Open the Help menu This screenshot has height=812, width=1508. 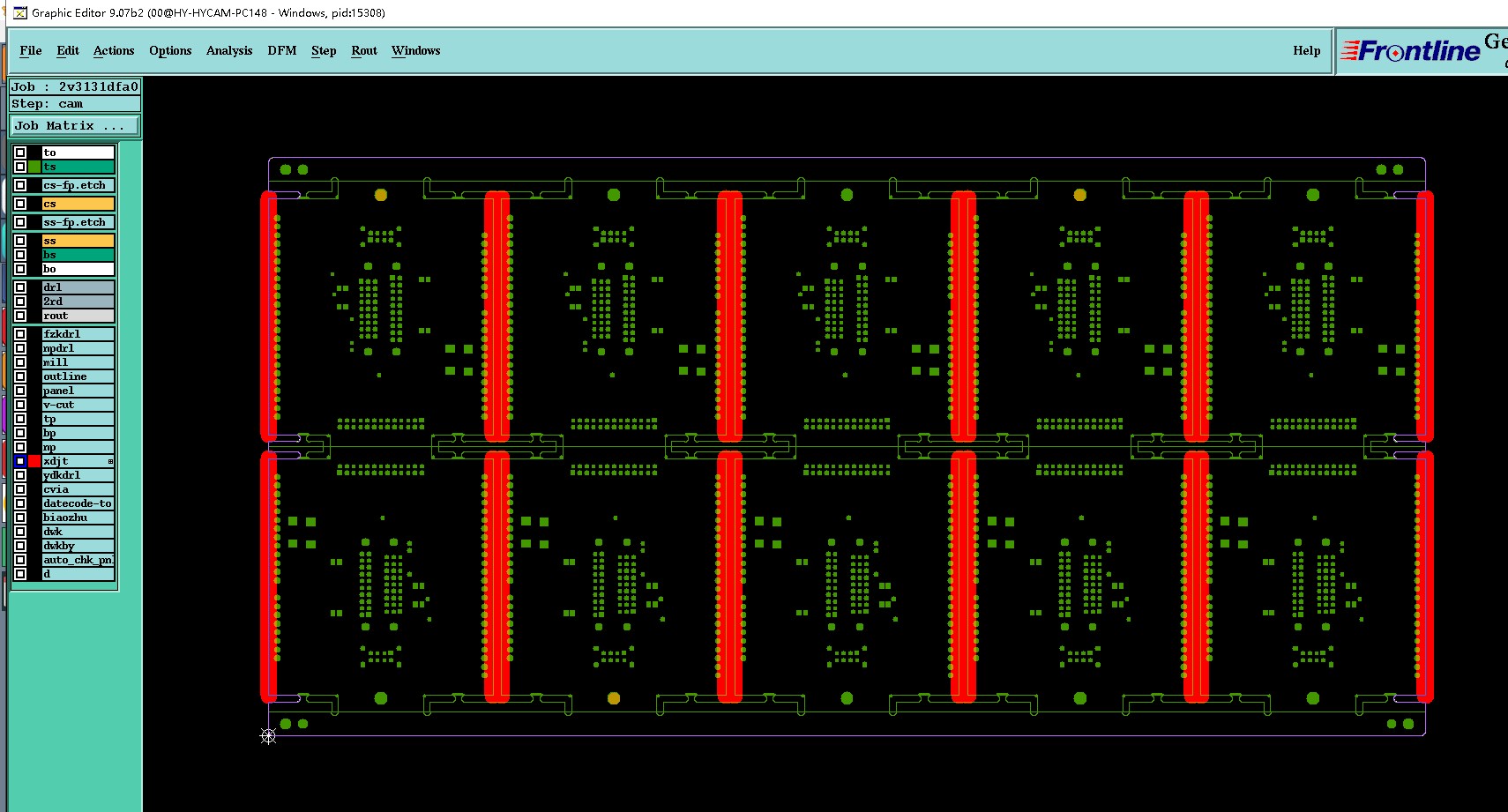click(x=1307, y=50)
